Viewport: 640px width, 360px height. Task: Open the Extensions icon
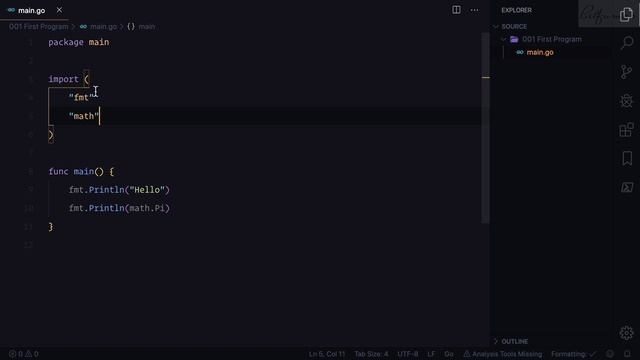click(627, 130)
